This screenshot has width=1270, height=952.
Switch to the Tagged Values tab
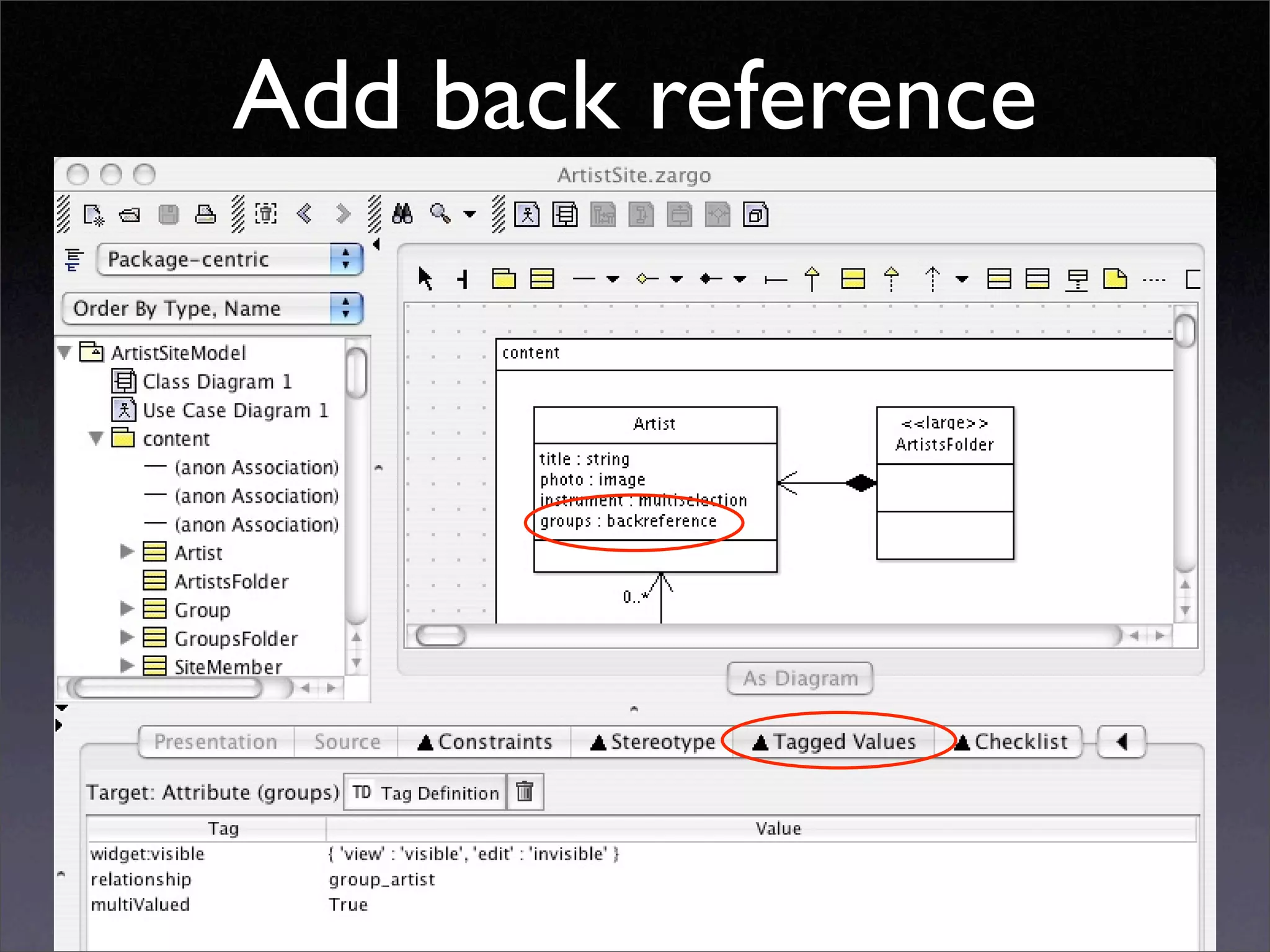[x=834, y=741]
